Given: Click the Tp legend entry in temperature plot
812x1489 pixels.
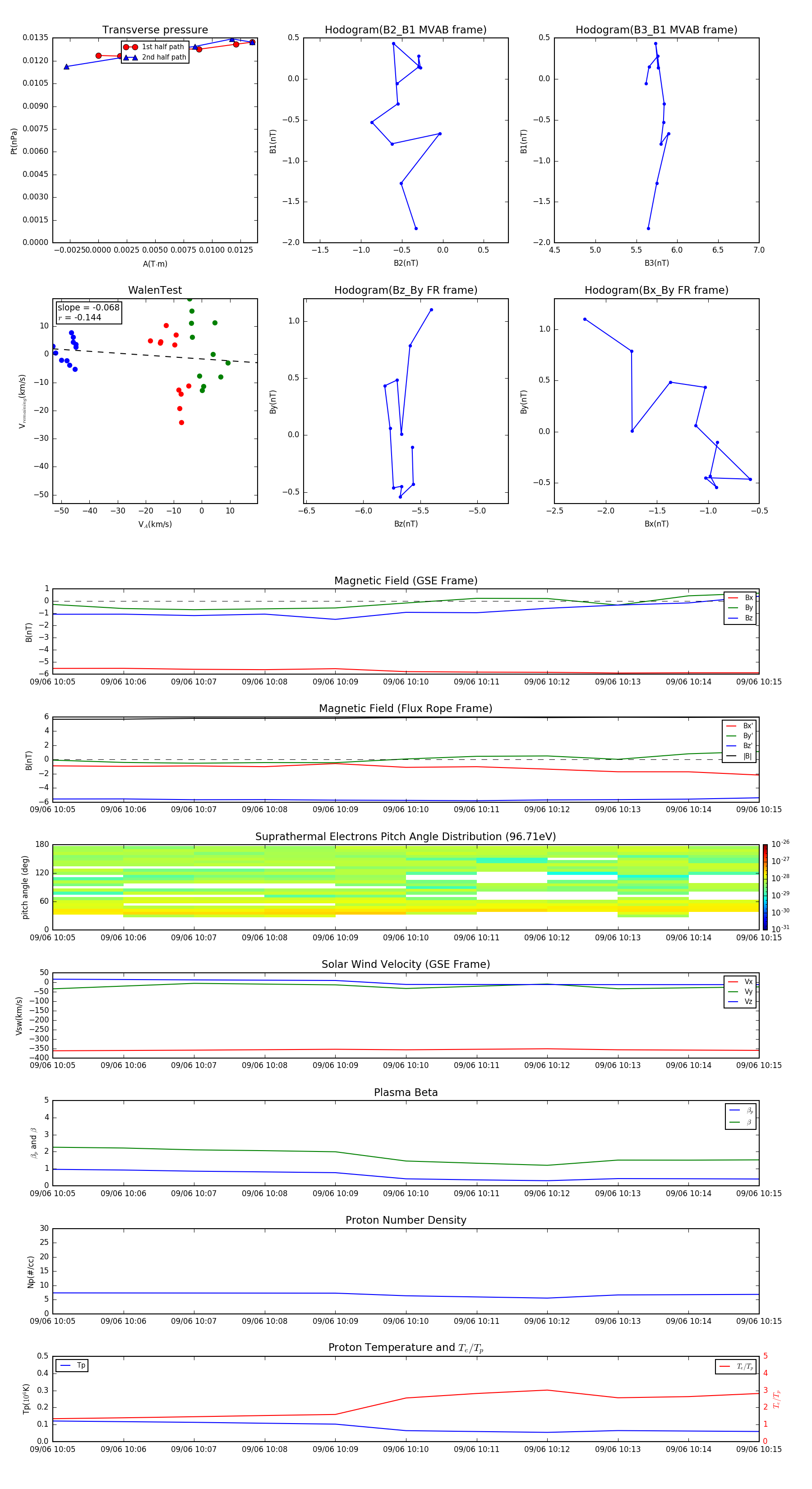Looking at the screenshot, I should point(72,1366).
